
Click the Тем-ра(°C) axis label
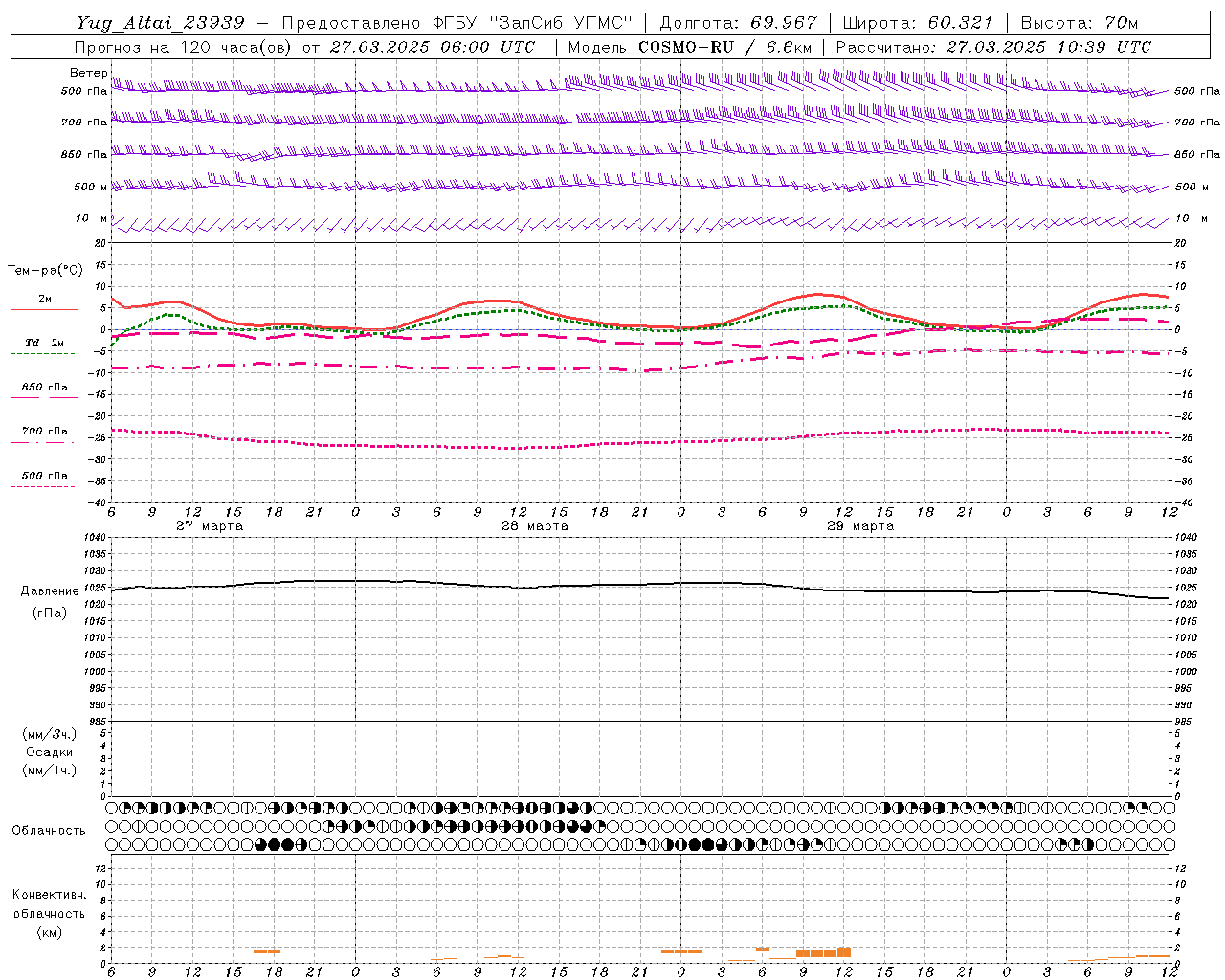pyautogui.click(x=45, y=271)
